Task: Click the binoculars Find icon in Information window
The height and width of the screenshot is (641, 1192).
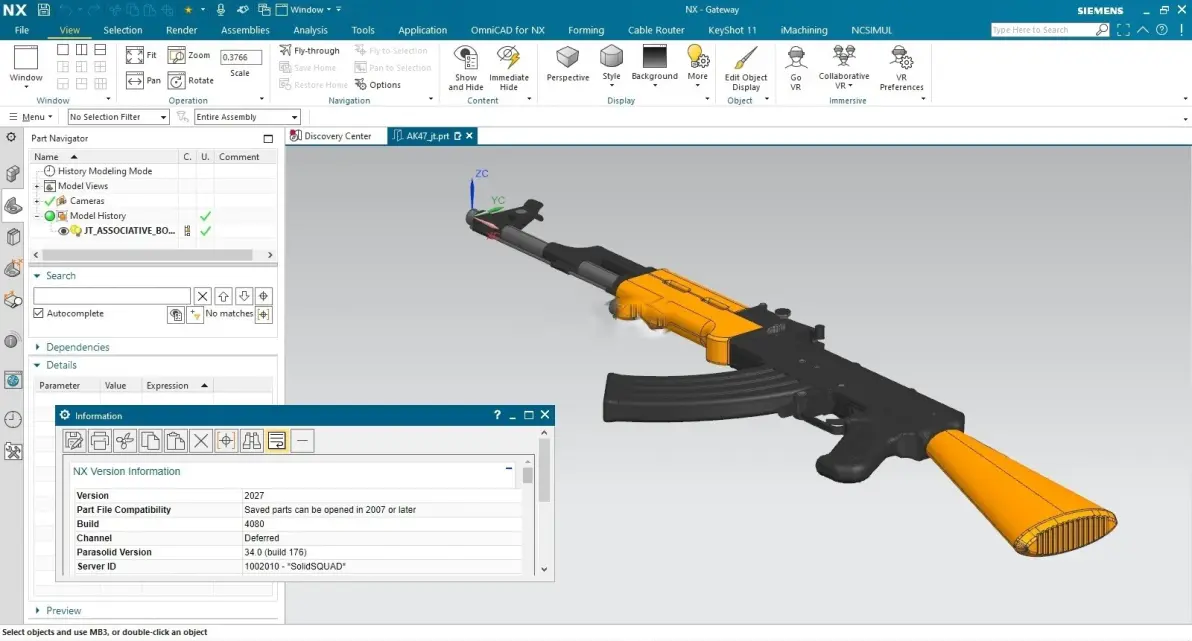Action: (x=252, y=441)
